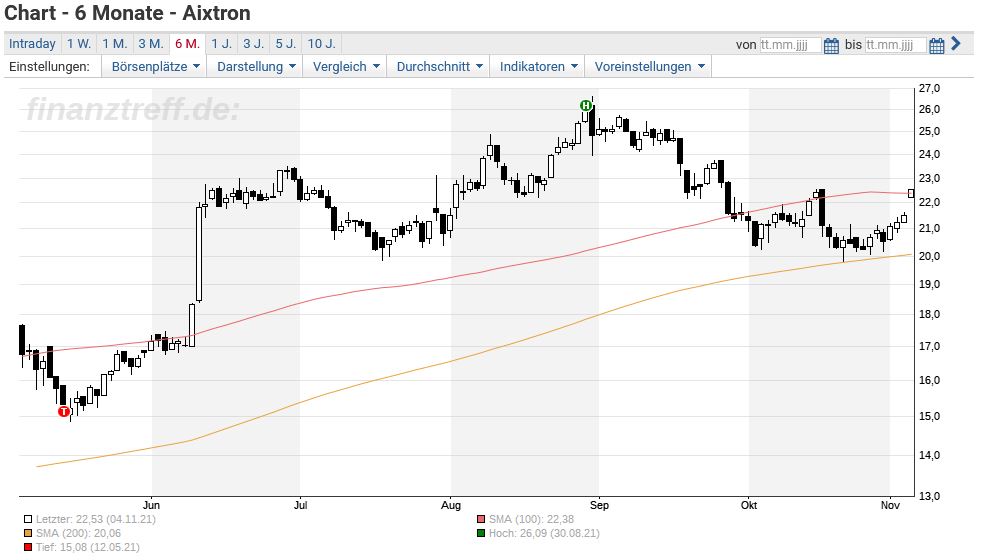Image resolution: width=984 pixels, height=560 pixels.
Task: Submit the date range with the arrow icon
Action: 956,43
